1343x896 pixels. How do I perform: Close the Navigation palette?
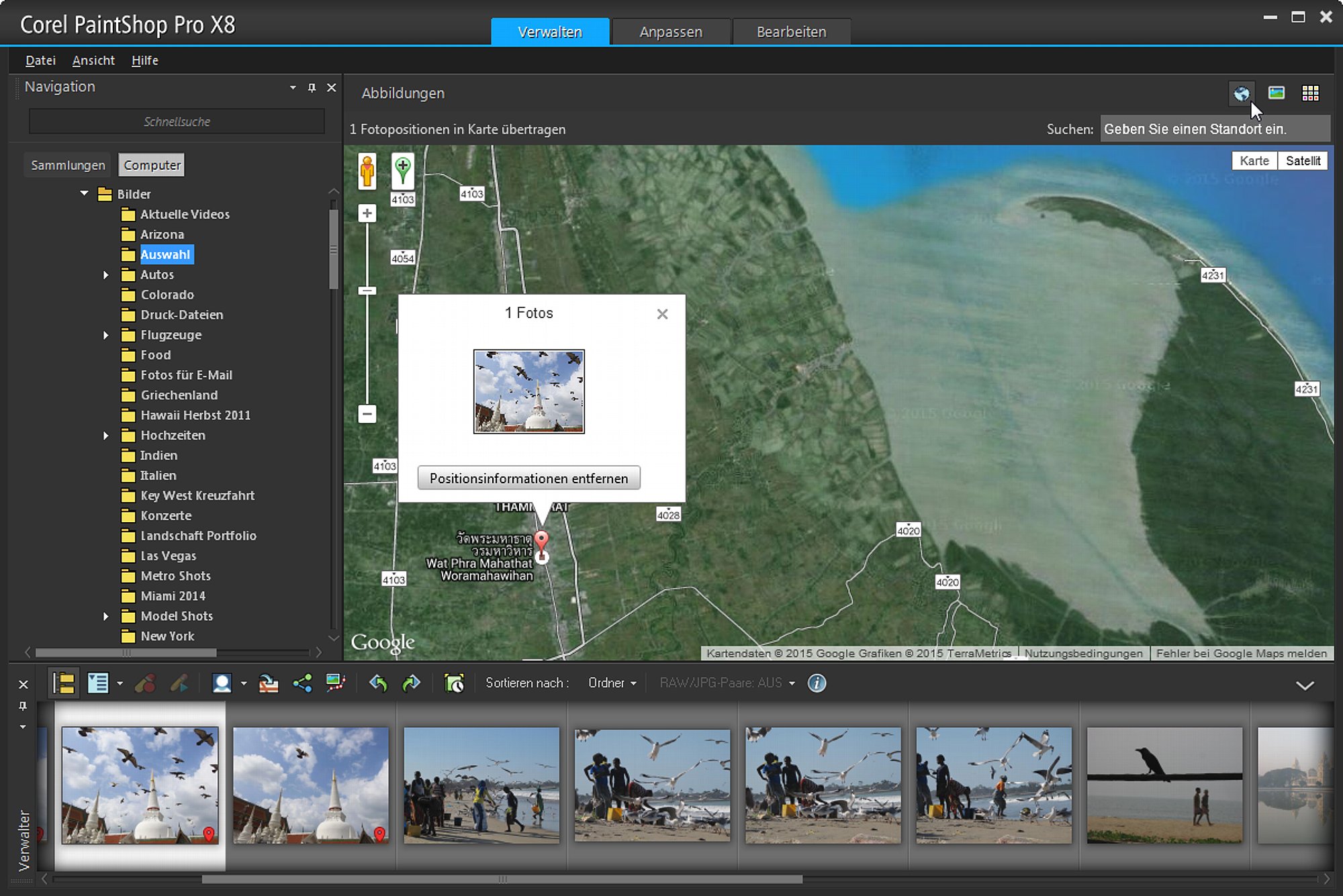point(331,87)
